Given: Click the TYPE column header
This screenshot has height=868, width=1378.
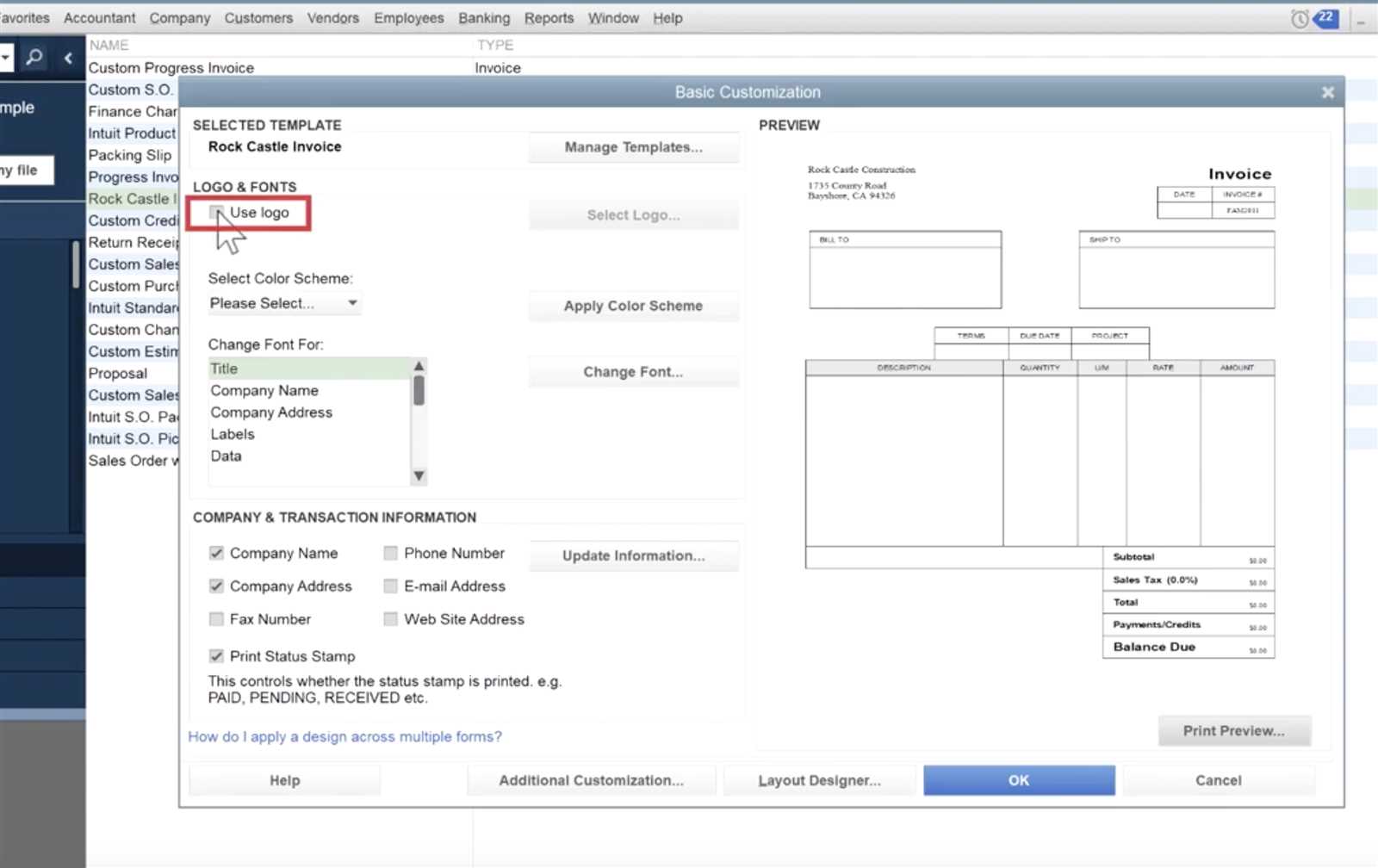Looking at the screenshot, I should (495, 45).
